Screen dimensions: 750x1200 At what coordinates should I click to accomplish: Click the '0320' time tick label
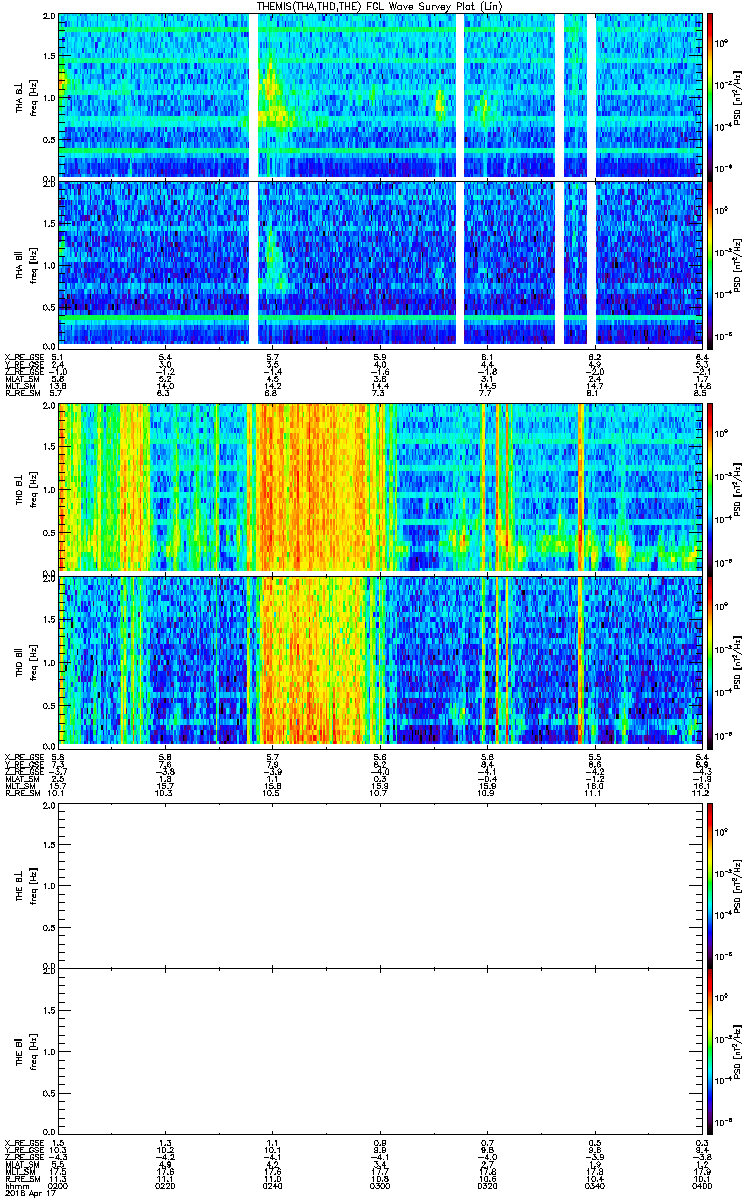pyautogui.click(x=487, y=1185)
